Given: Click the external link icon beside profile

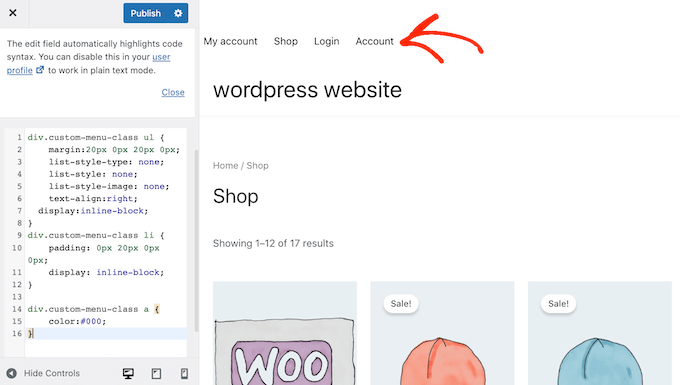Looking at the screenshot, I should click(x=40, y=70).
